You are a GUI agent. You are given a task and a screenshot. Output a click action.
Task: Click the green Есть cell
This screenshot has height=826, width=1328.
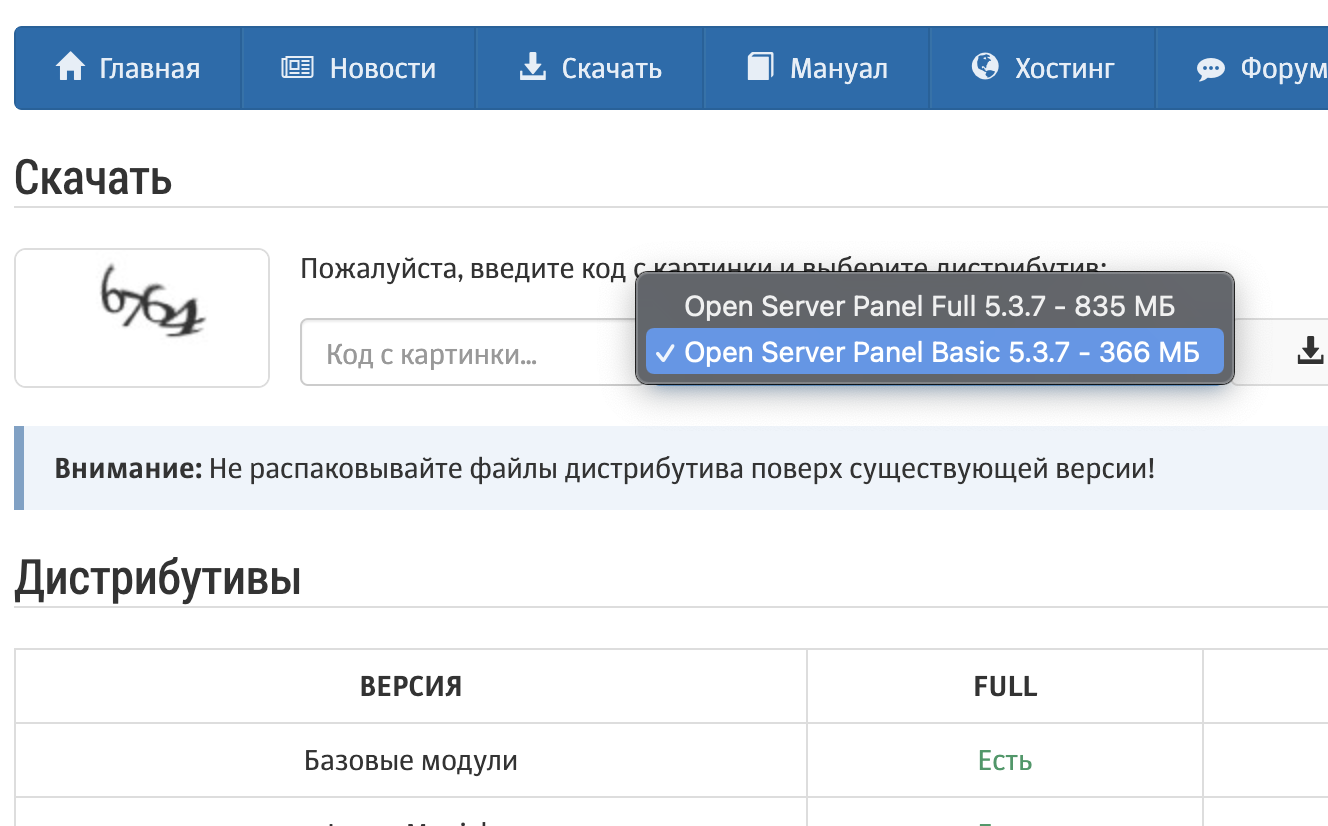click(1005, 760)
